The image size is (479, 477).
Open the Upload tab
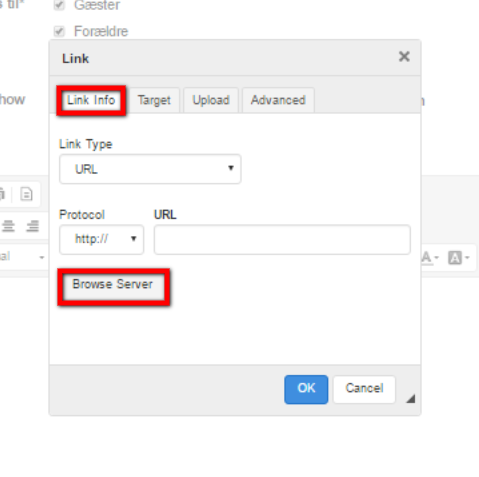point(211,100)
